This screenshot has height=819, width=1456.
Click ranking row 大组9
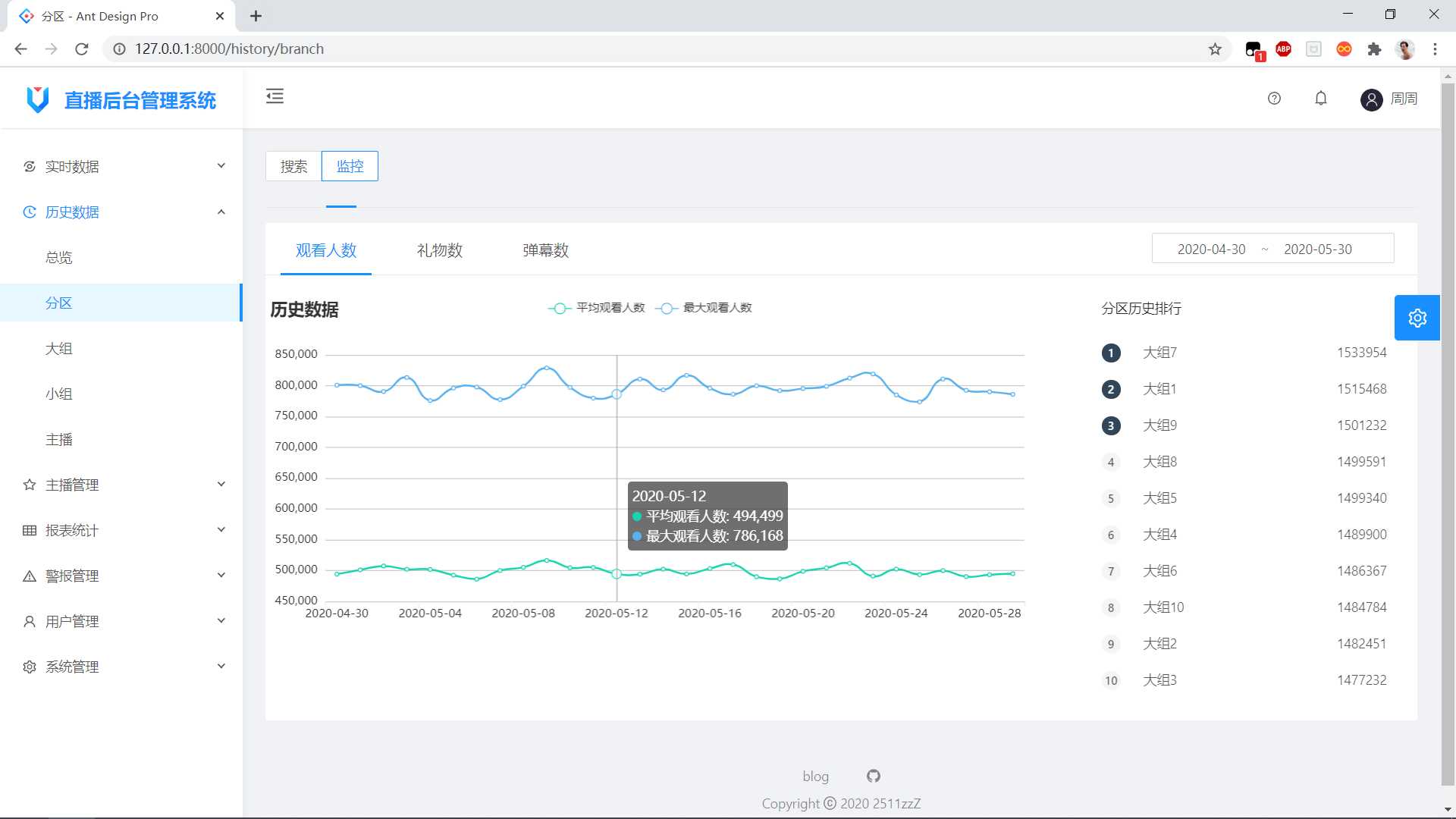[x=1244, y=425]
